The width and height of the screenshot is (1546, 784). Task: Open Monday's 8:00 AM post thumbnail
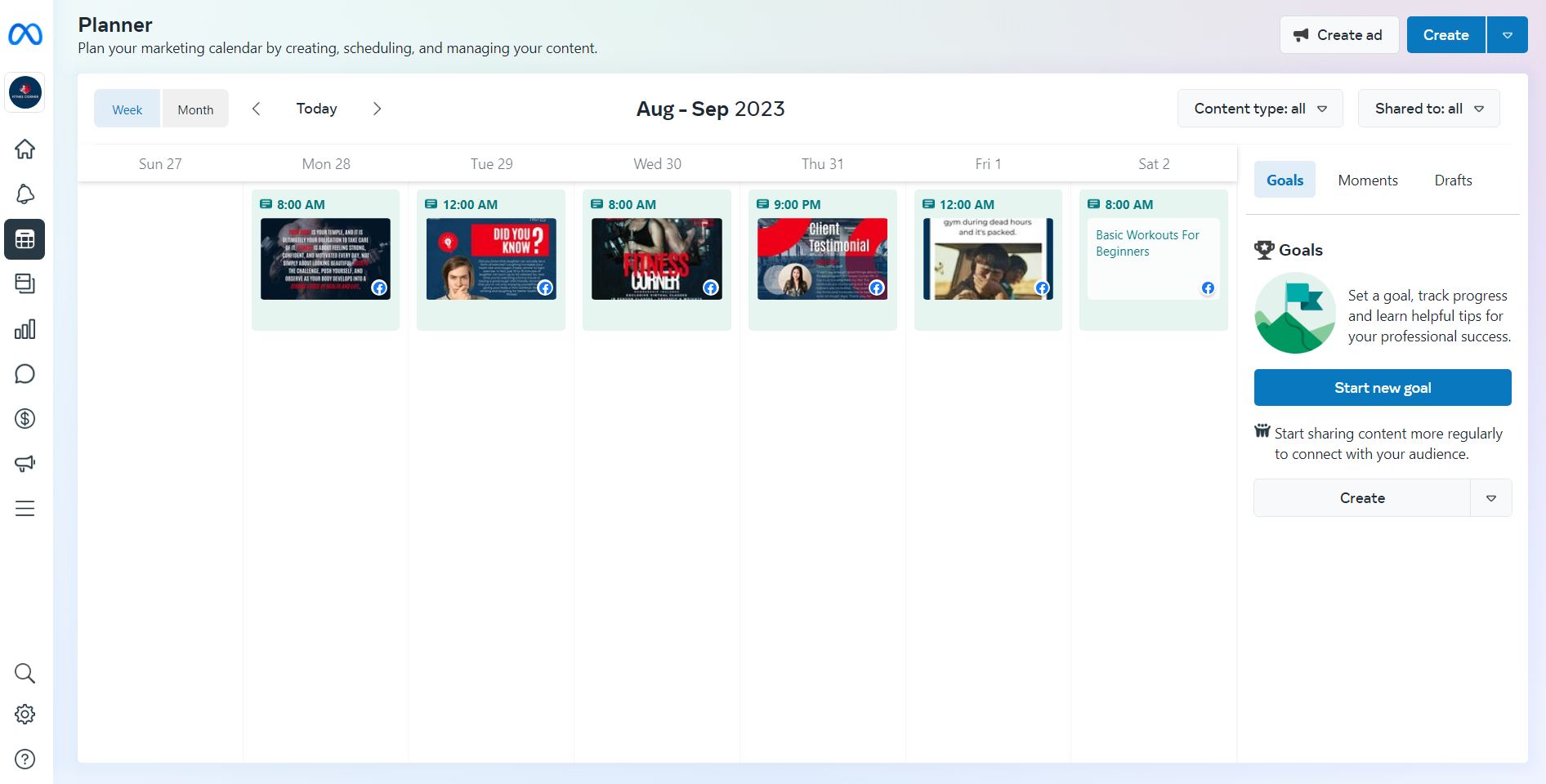point(325,259)
